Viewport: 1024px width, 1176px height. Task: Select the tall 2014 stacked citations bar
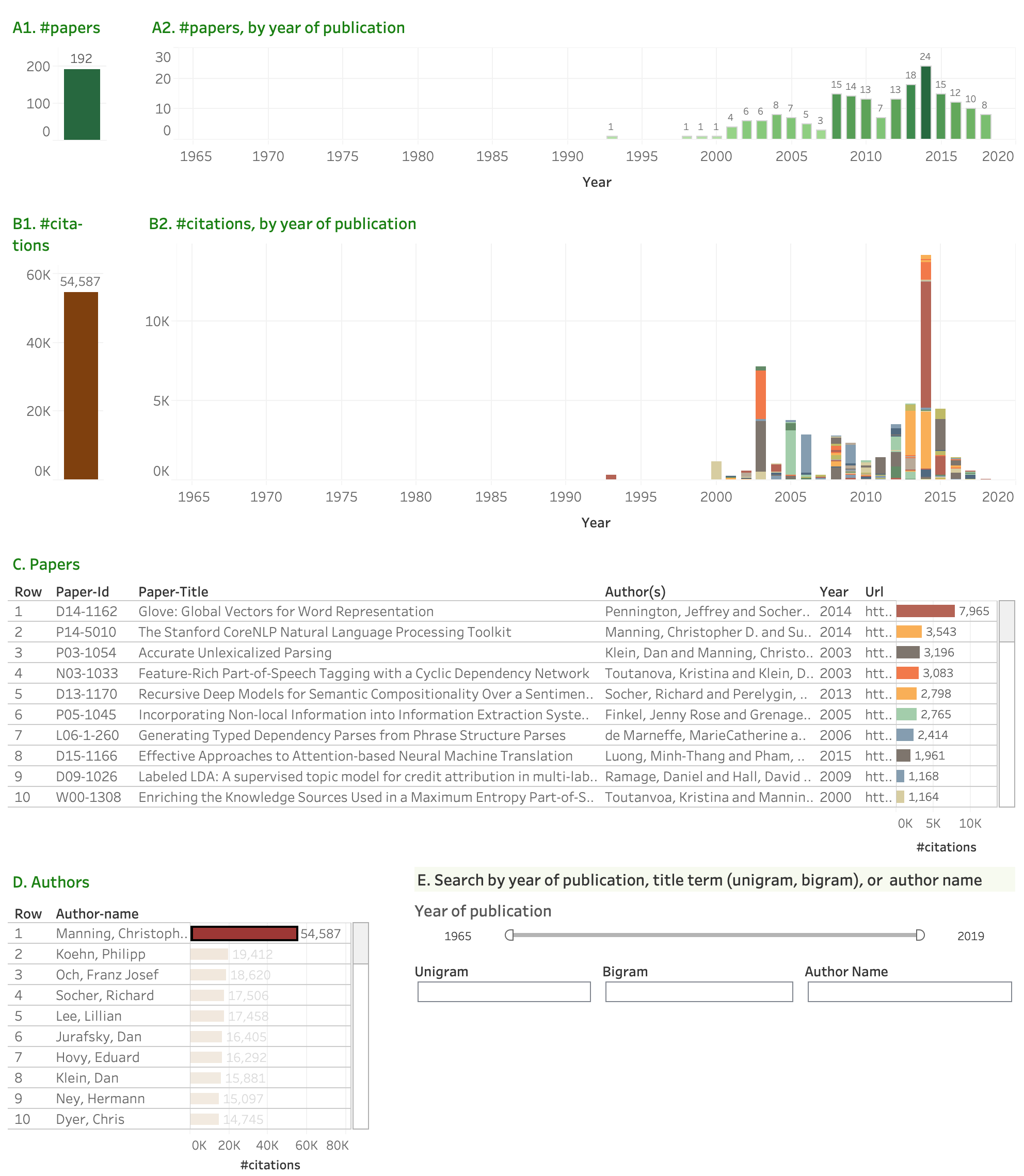[x=926, y=343]
